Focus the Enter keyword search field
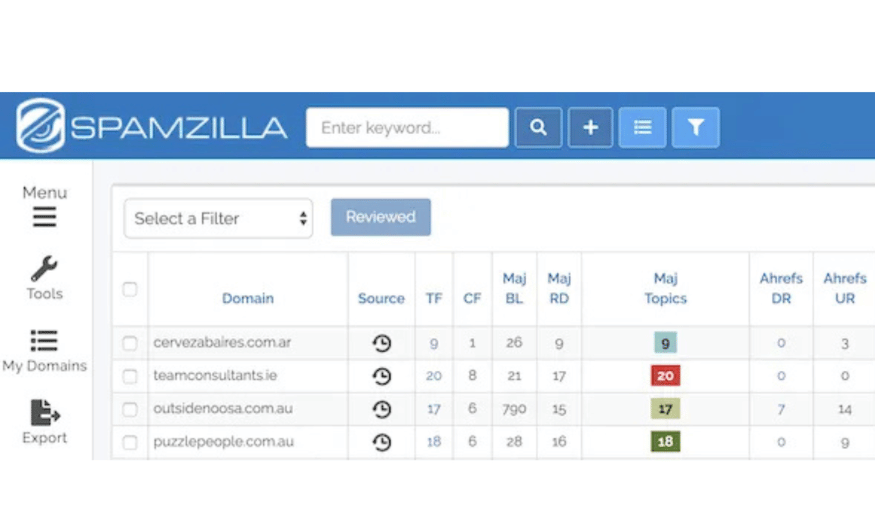 407,127
